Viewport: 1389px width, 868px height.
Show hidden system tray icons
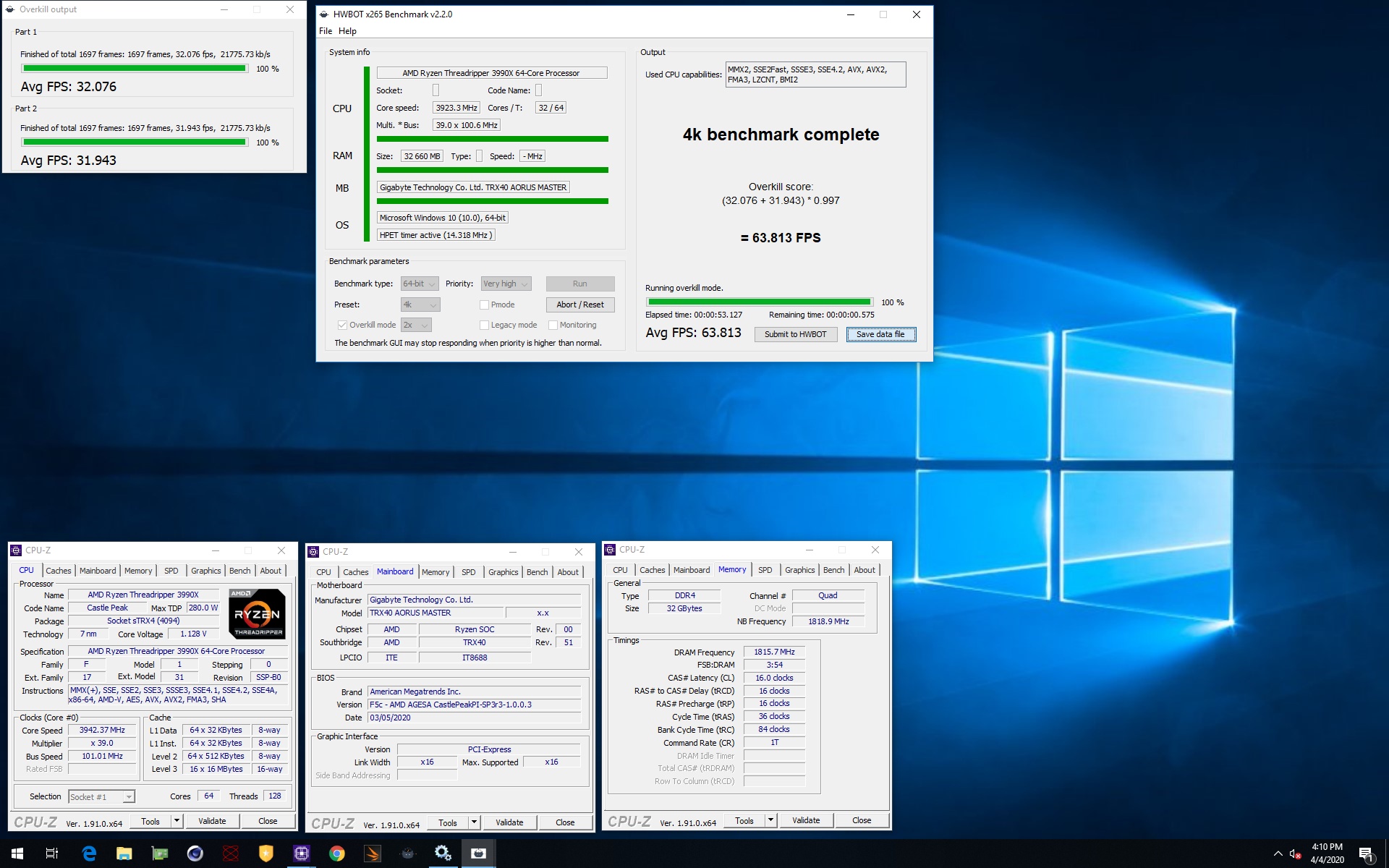click(1278, 854)
